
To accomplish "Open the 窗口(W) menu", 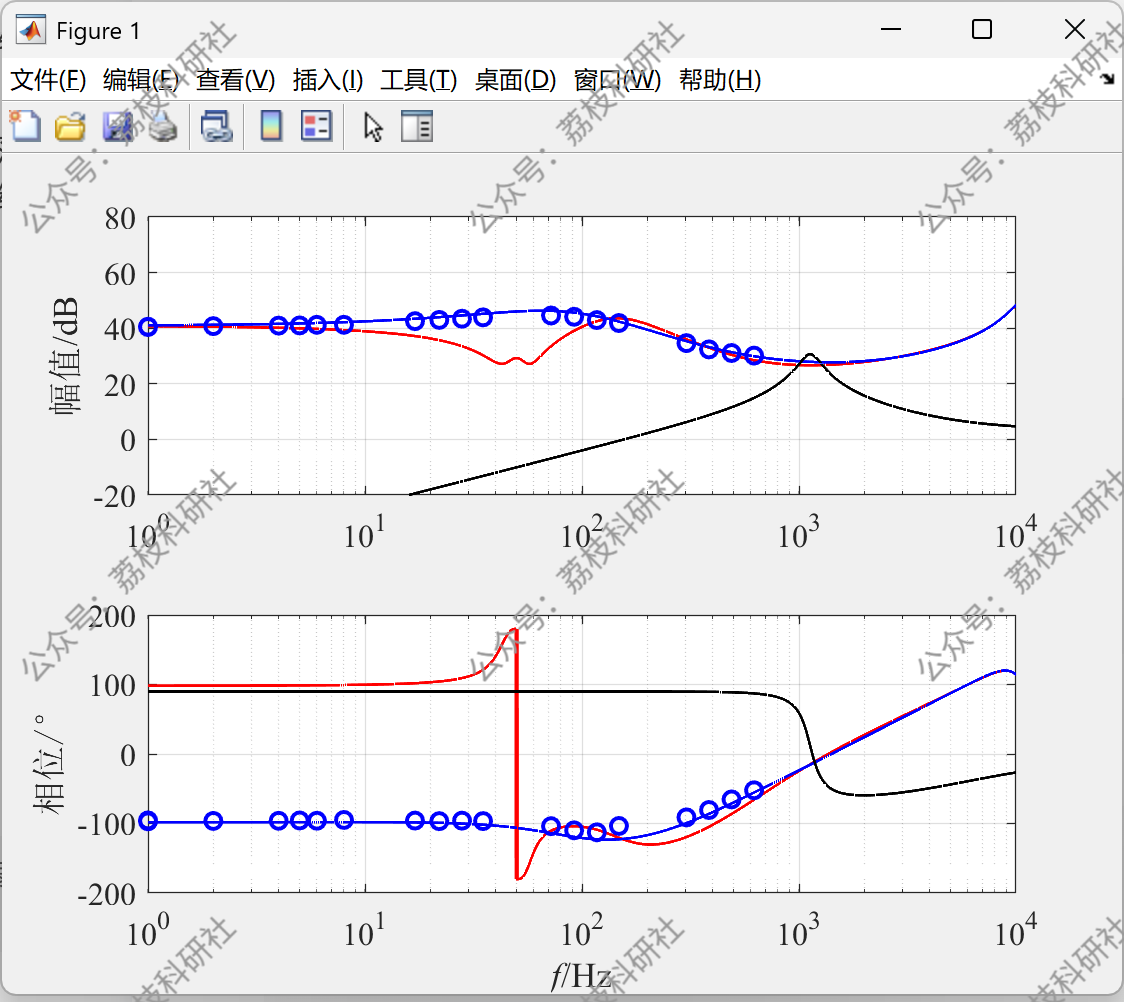I will [617, 80].
